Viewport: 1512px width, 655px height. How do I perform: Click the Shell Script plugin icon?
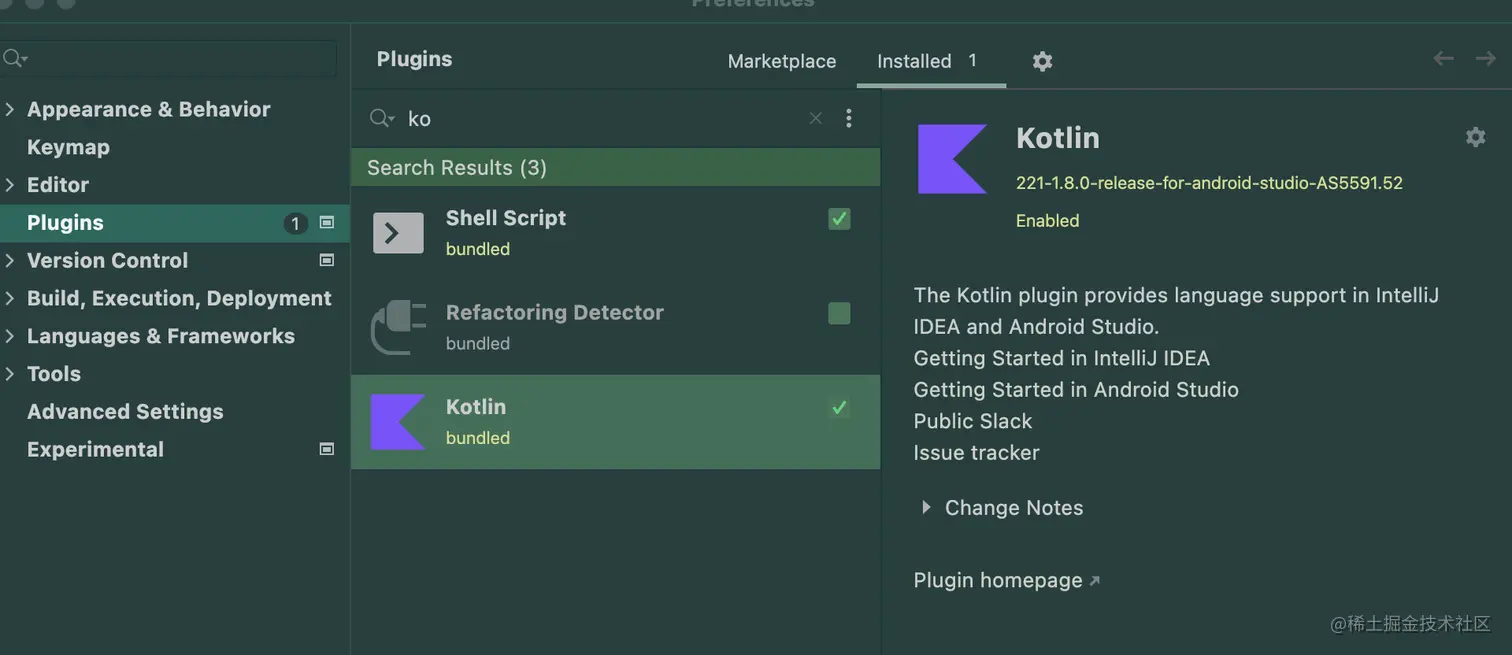coord(398,233)
